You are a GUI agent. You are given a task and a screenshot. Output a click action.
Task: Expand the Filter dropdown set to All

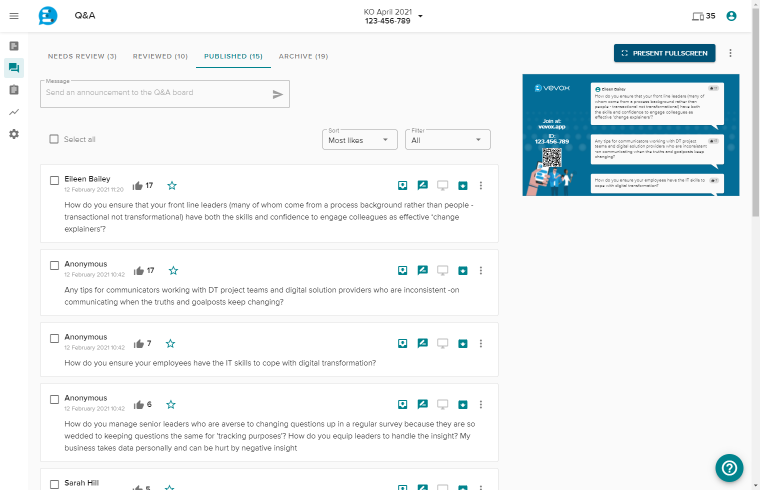tap(447, 141)
